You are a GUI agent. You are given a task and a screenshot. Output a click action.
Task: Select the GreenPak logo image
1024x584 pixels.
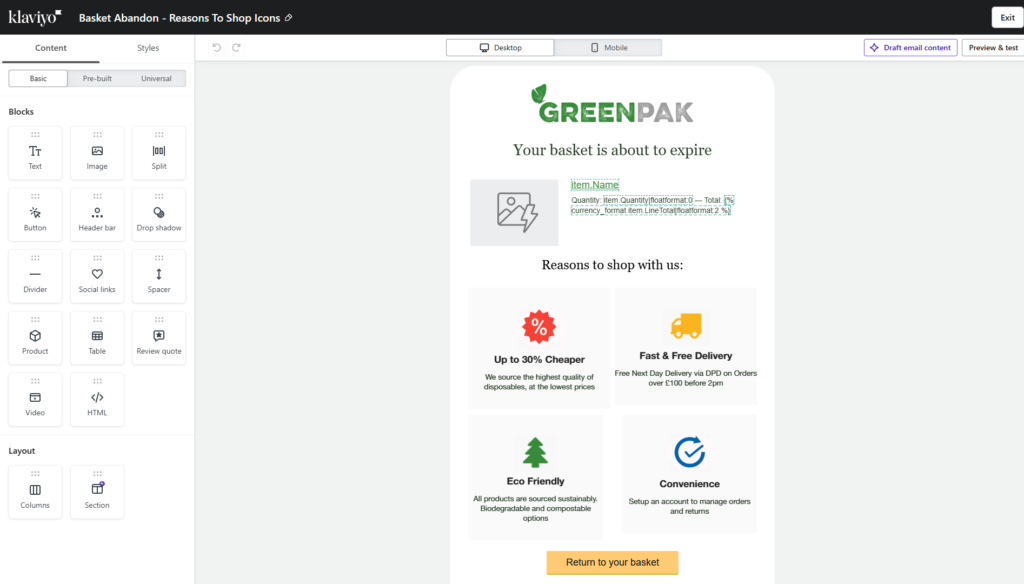[x=612, y=104]
